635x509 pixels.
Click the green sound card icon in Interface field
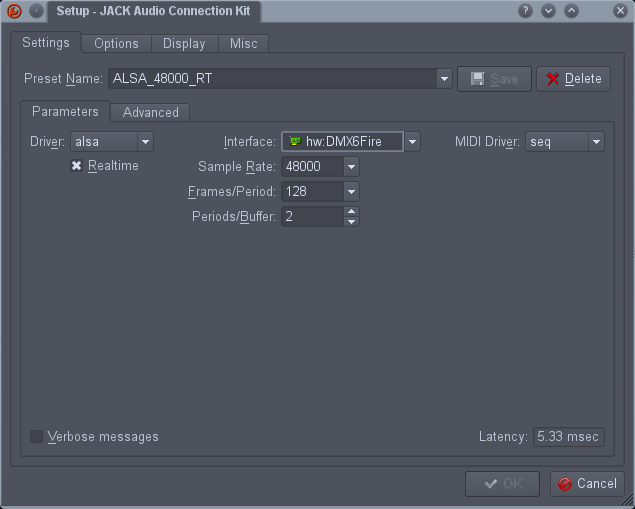coord(295,141)
